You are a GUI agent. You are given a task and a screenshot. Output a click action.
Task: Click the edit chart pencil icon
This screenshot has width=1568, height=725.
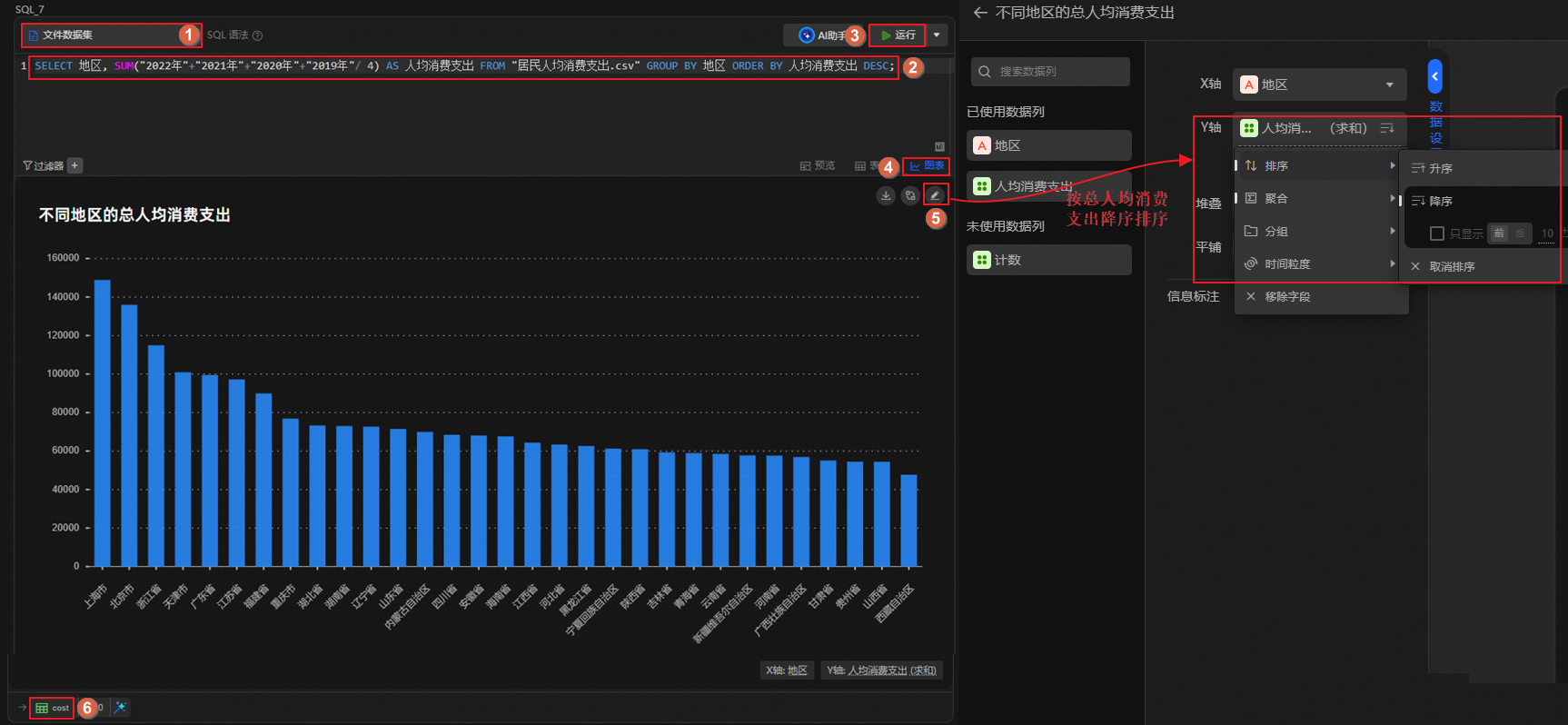(936, 194)
